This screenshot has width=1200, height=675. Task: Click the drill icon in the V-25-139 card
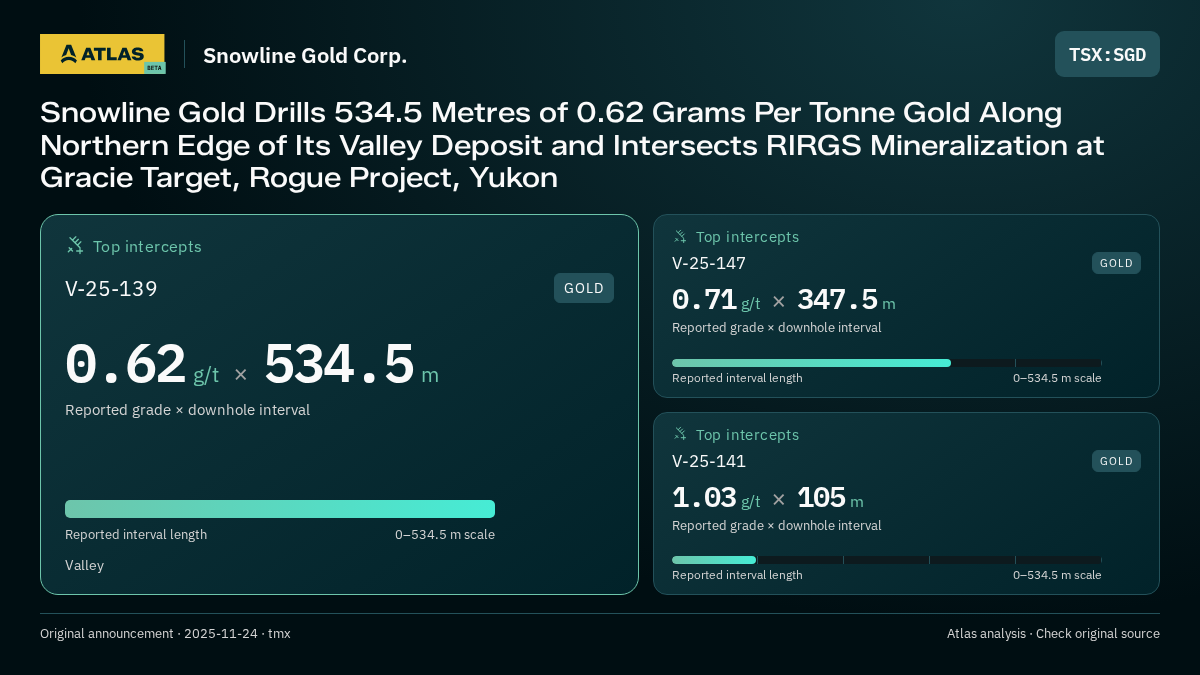point(75,246)
